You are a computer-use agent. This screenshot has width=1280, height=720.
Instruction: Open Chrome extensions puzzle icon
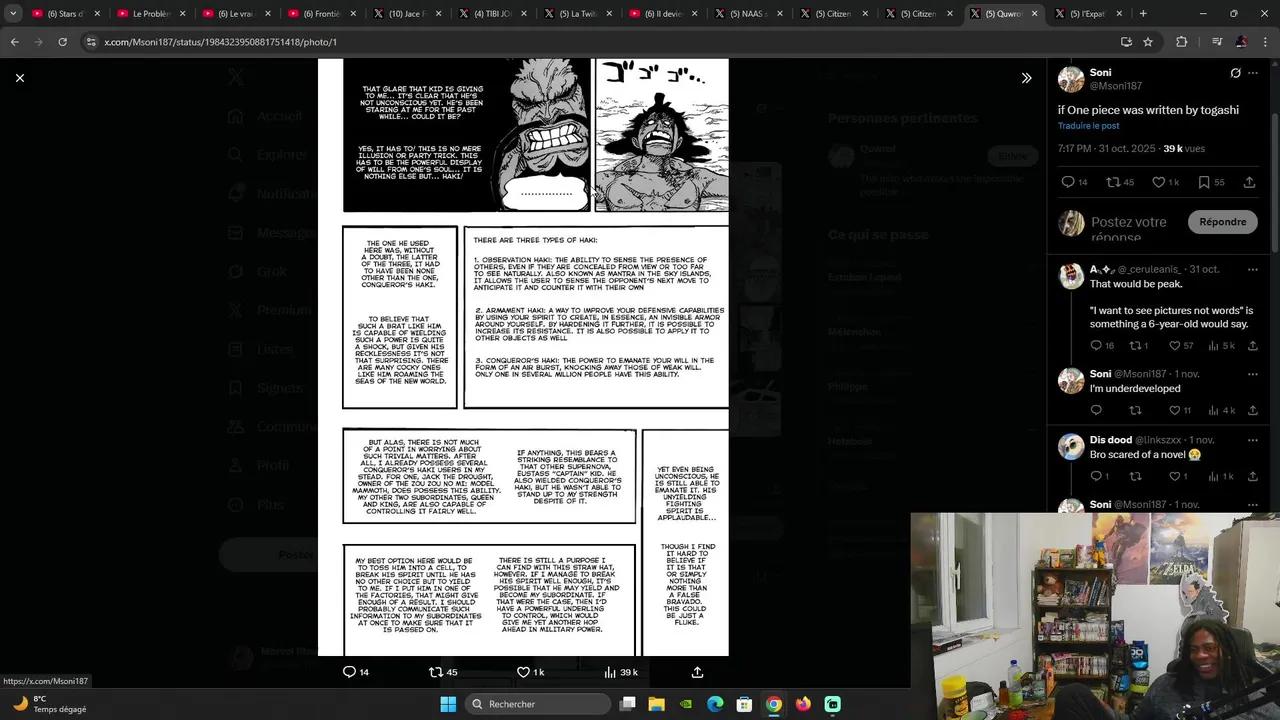(1182, 42)
